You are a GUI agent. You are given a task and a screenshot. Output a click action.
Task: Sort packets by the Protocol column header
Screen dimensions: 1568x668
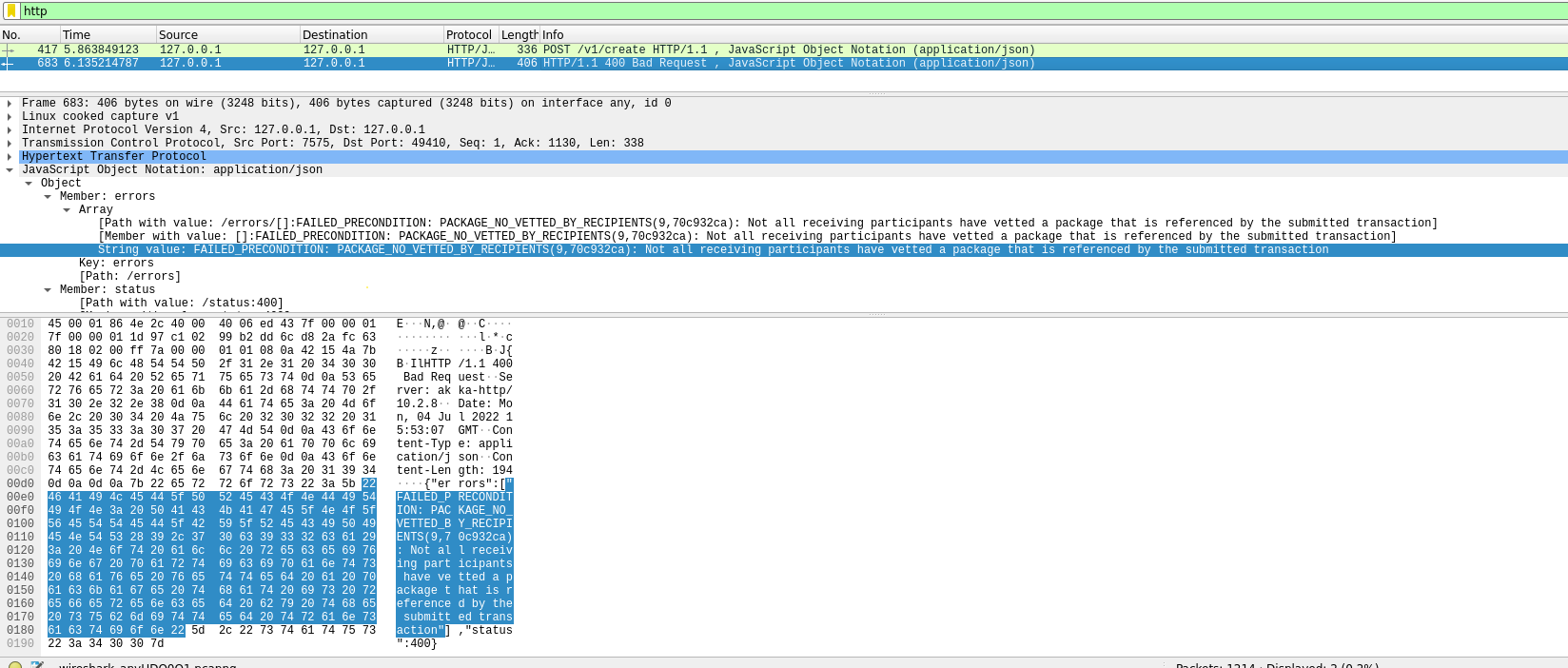point(469,34)
